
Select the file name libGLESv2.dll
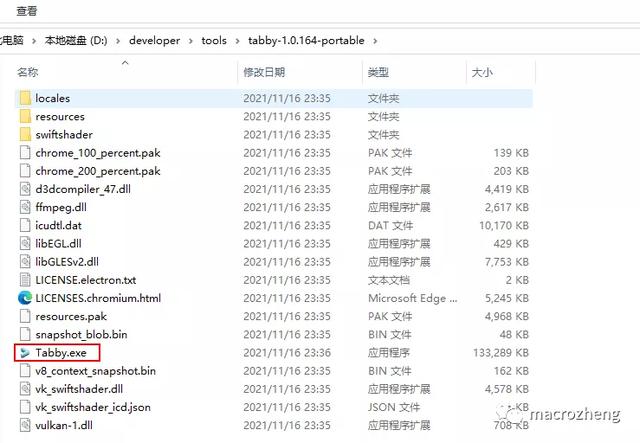pos(67,262)
